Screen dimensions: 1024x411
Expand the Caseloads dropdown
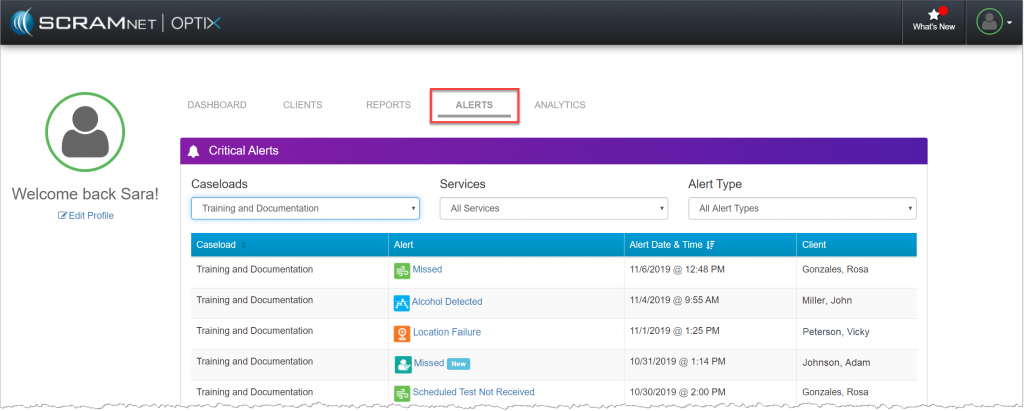coord(305,208)
